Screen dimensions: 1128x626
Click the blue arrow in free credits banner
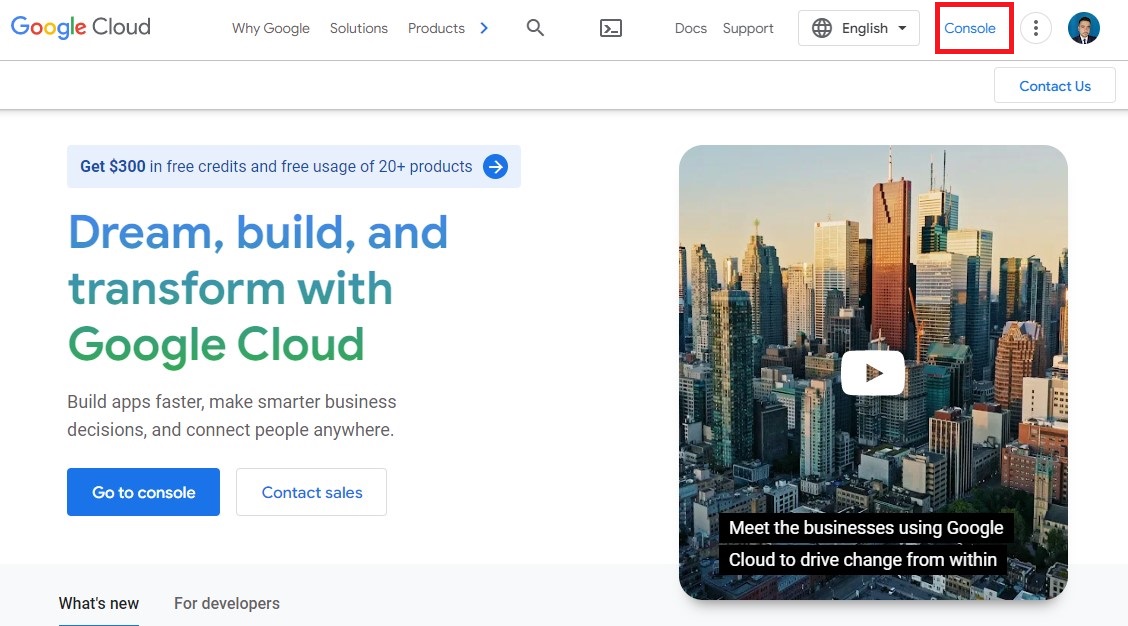click(495, 166)
